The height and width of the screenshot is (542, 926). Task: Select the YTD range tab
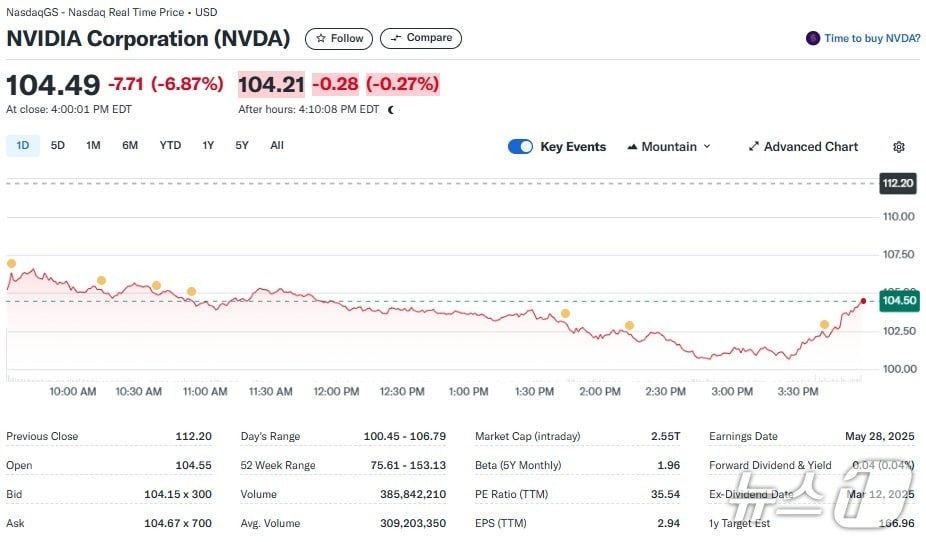(x=170, y=145)
